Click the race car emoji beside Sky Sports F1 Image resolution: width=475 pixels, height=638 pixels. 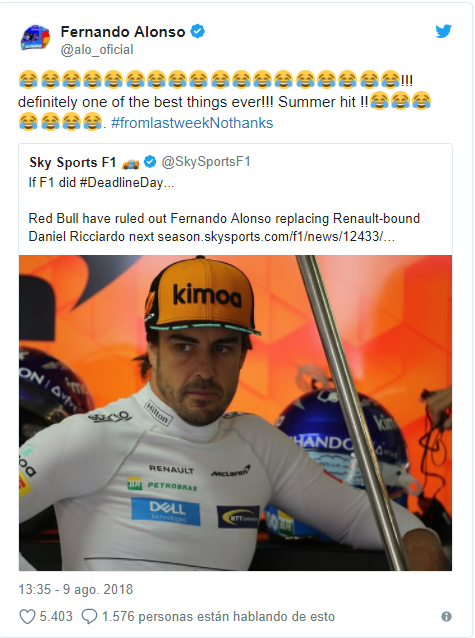pos(130,163)
